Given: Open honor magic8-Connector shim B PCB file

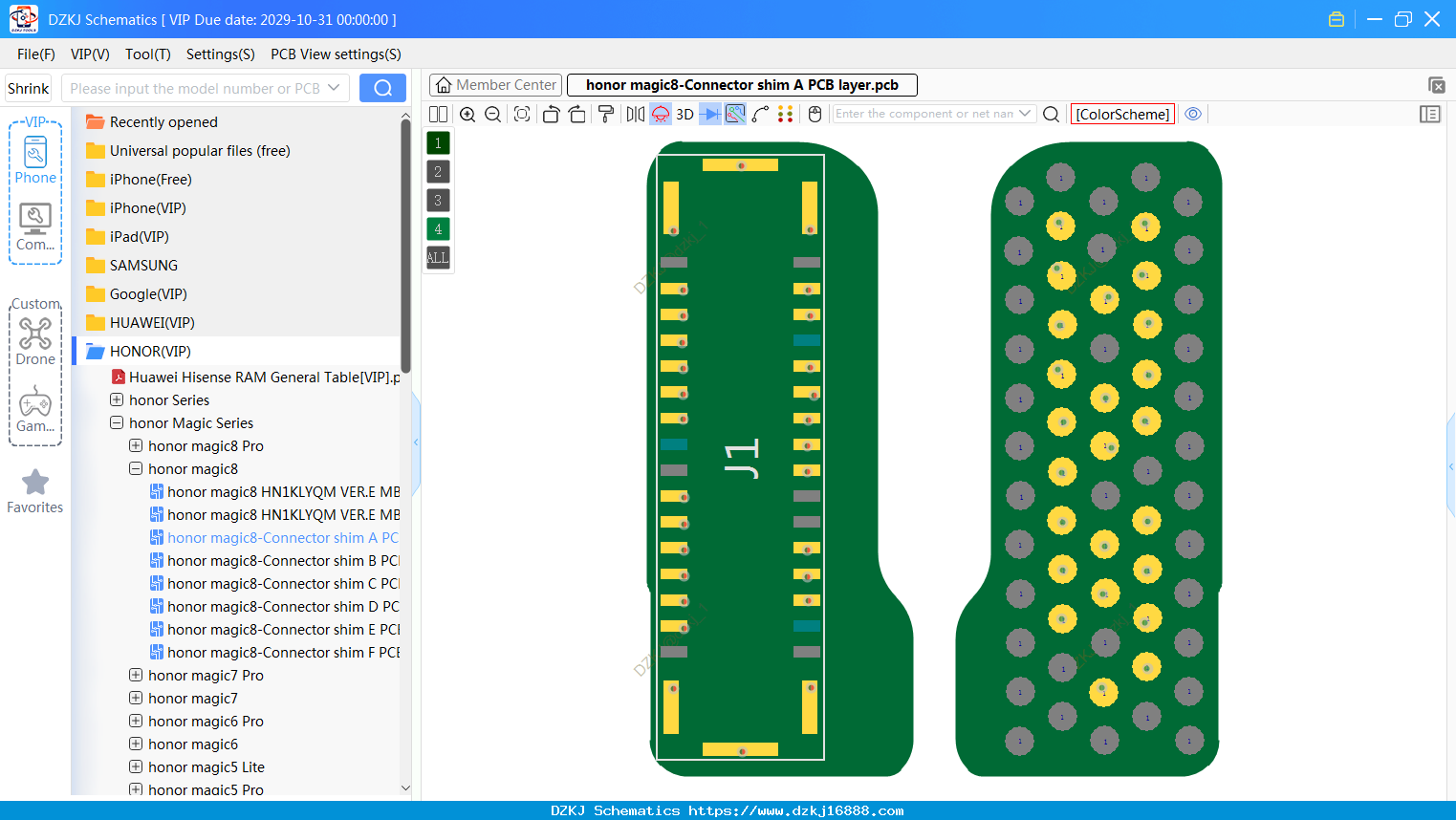Looking at the screenshot, I should [x=283, y=560].
